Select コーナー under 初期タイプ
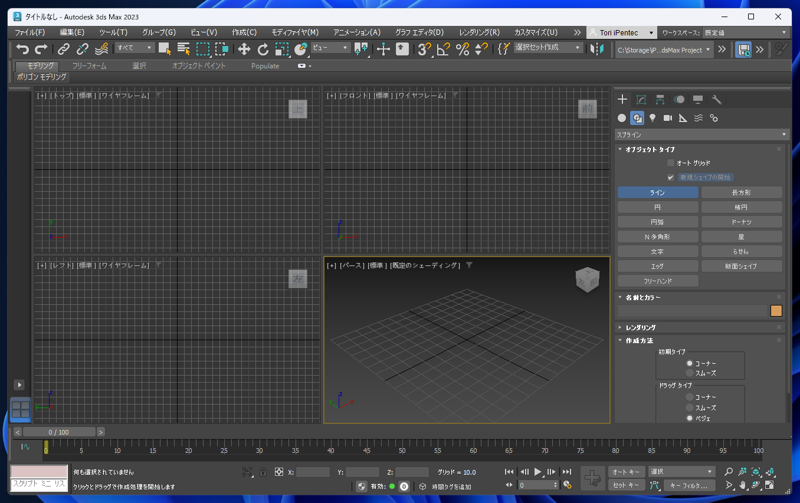This screenshot has width=800, height=503. (690, 363)
